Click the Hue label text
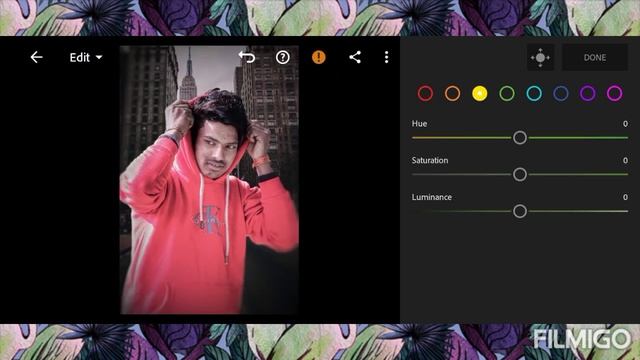640x360 pixels. [x=419, y=124]
